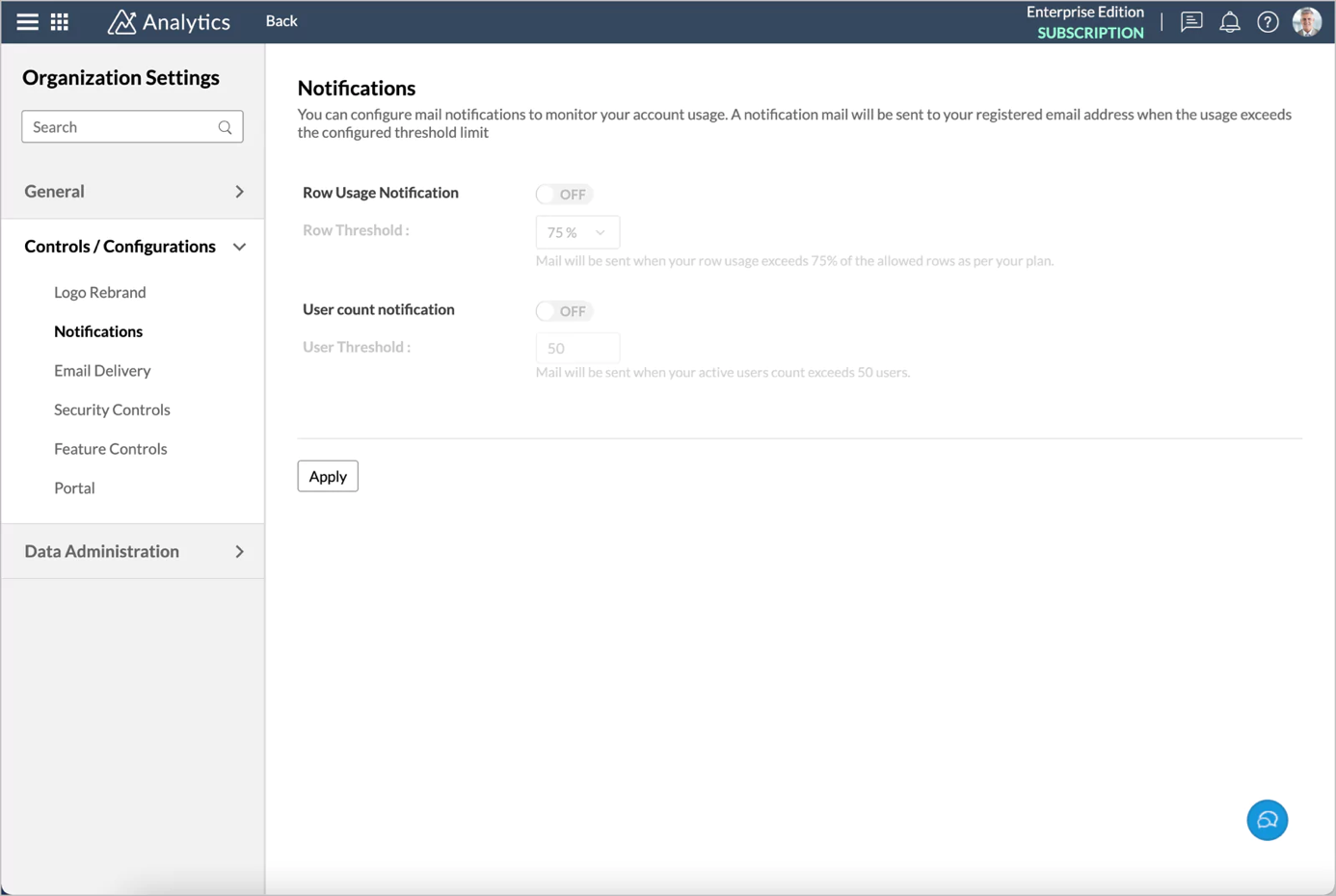Screen dimensions: 1336x896
Task: Open the blue live chat support bubble
Action: point(1267,820)
